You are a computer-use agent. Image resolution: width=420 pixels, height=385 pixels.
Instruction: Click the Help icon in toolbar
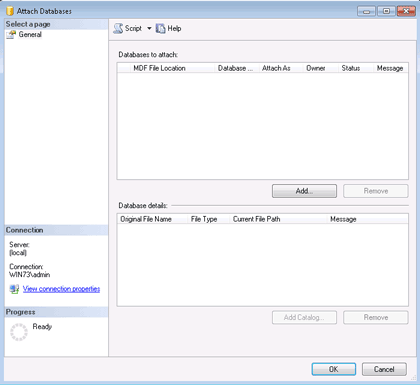[x=160, y=29]
